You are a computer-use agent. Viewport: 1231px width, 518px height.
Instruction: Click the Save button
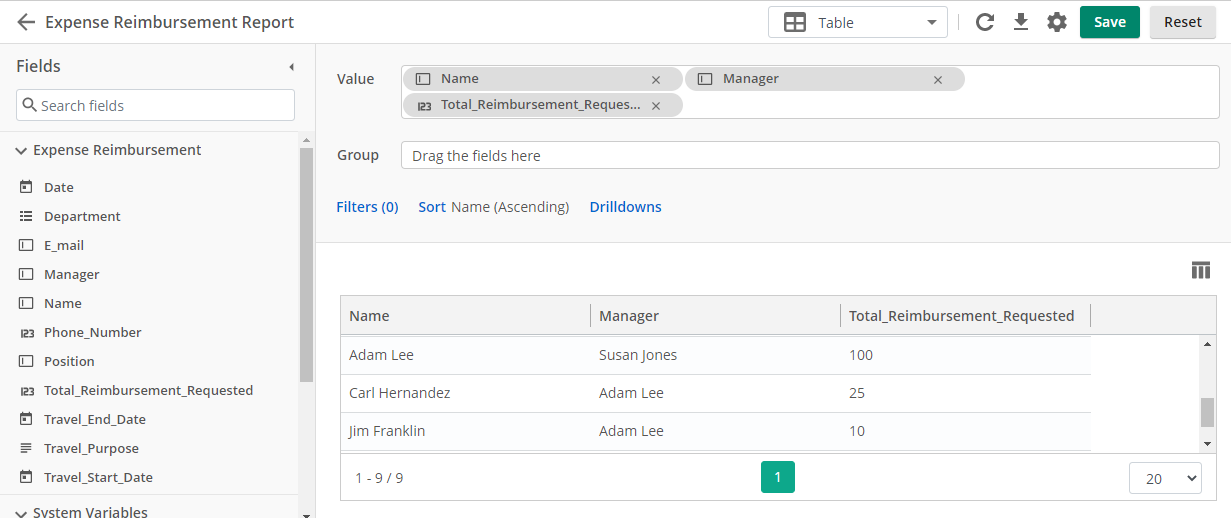(x=1109, y=22)
